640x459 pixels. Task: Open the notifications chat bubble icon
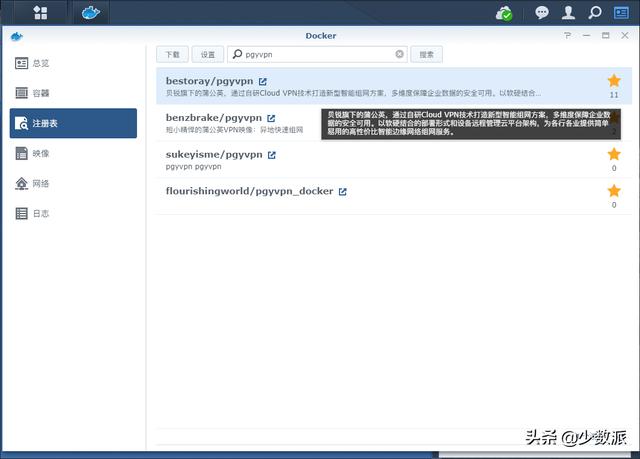pos(542,13)
